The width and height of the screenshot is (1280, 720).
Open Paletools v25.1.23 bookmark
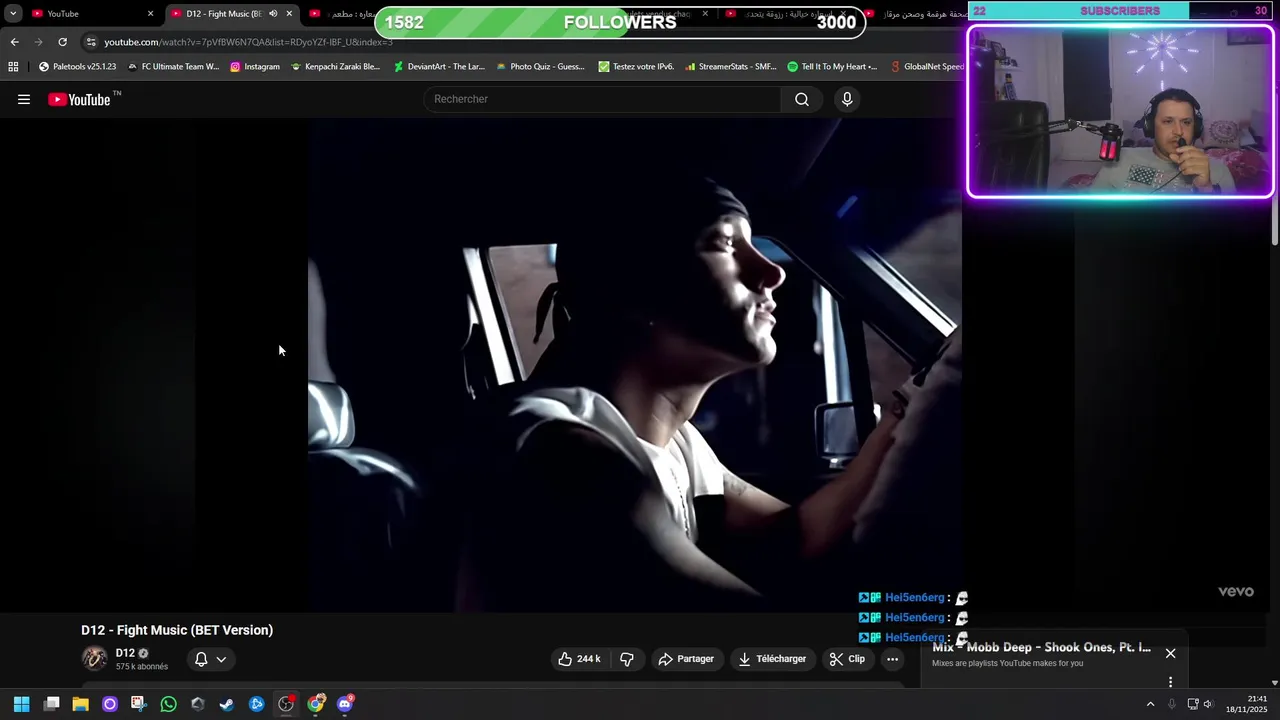(77, 67)
